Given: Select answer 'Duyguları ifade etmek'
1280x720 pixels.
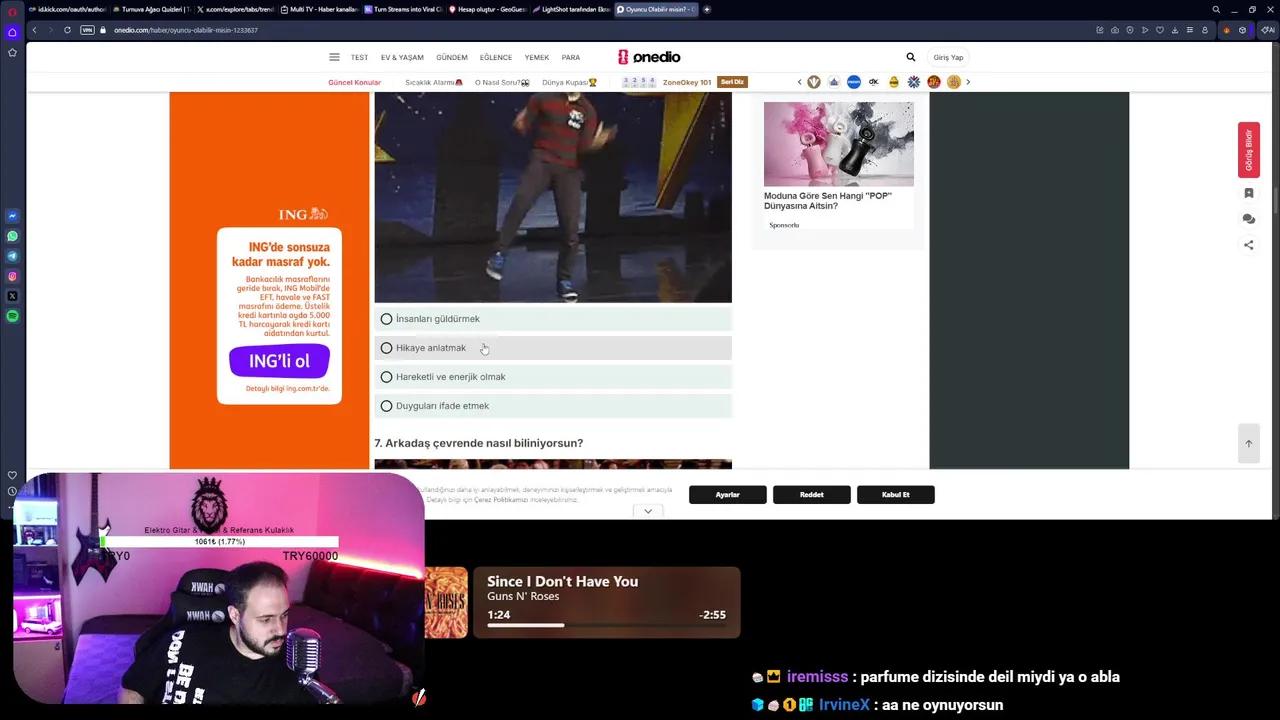Looking at the screenshot, I should click(553, 406).
